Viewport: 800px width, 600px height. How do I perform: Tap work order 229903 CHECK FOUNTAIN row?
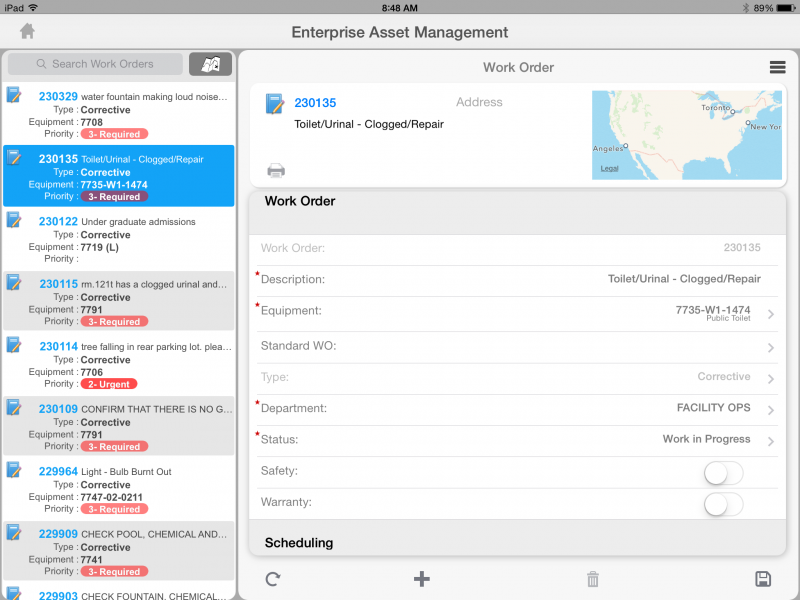tap(118, 592)
